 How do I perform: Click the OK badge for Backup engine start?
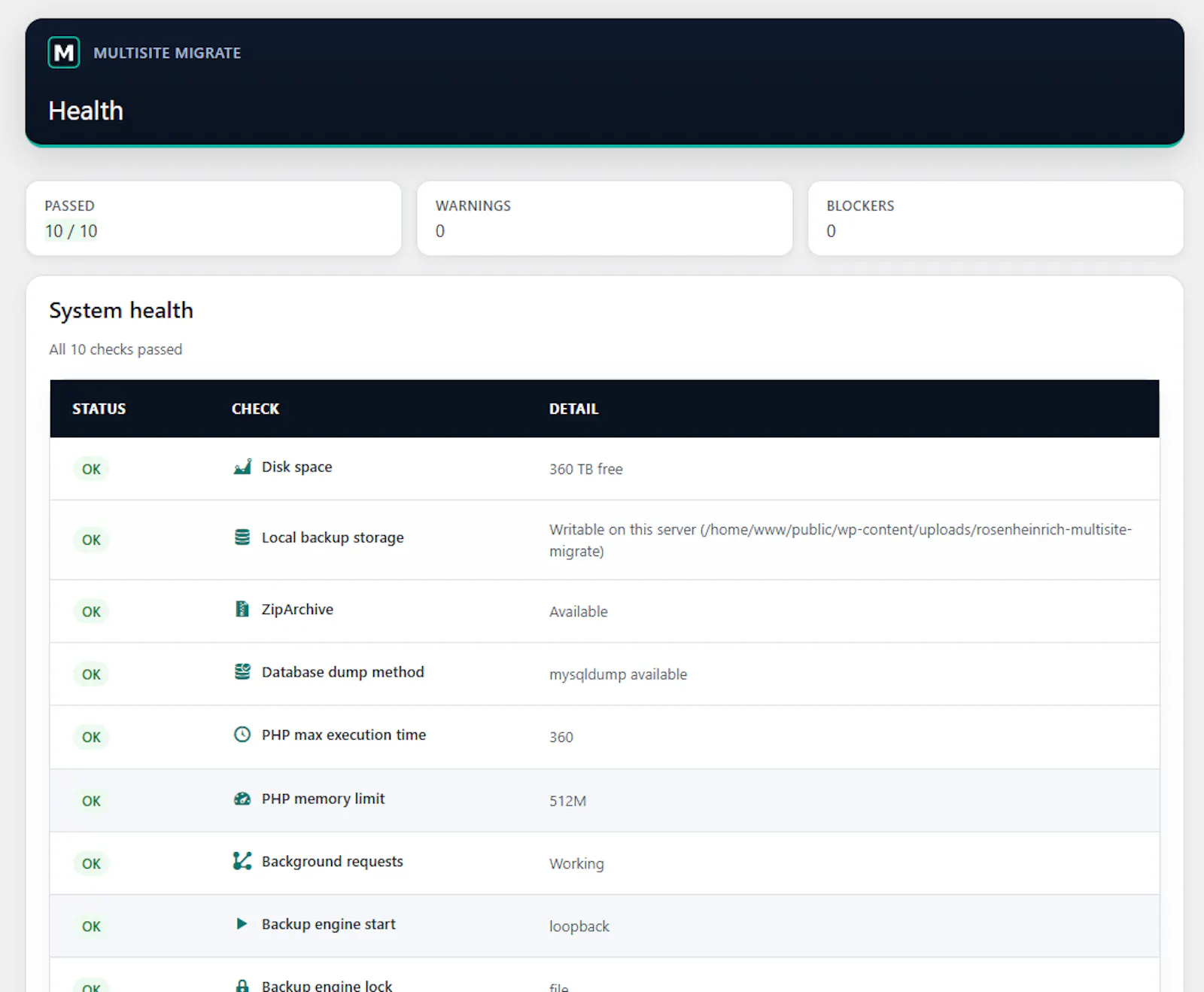(91, 927)
